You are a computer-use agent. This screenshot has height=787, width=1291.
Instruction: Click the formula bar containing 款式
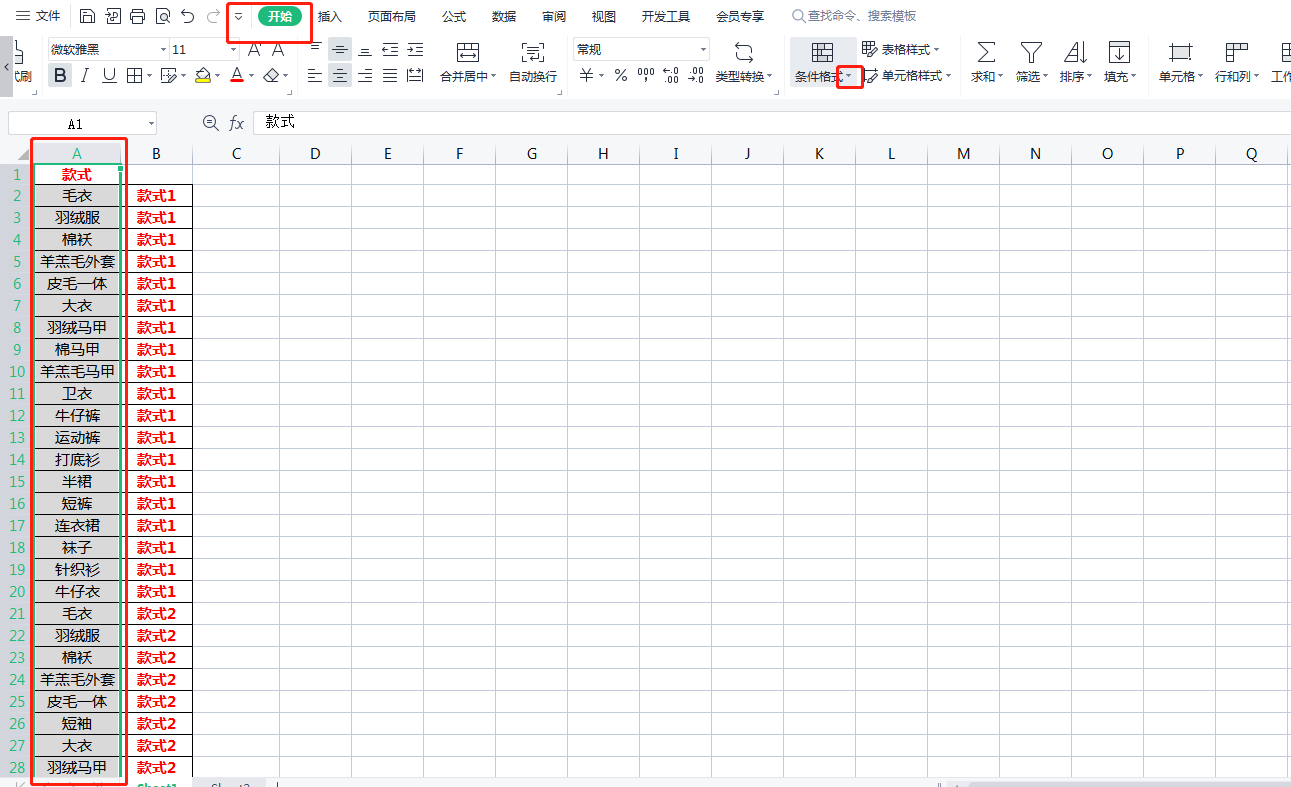(x=771, y=122)
